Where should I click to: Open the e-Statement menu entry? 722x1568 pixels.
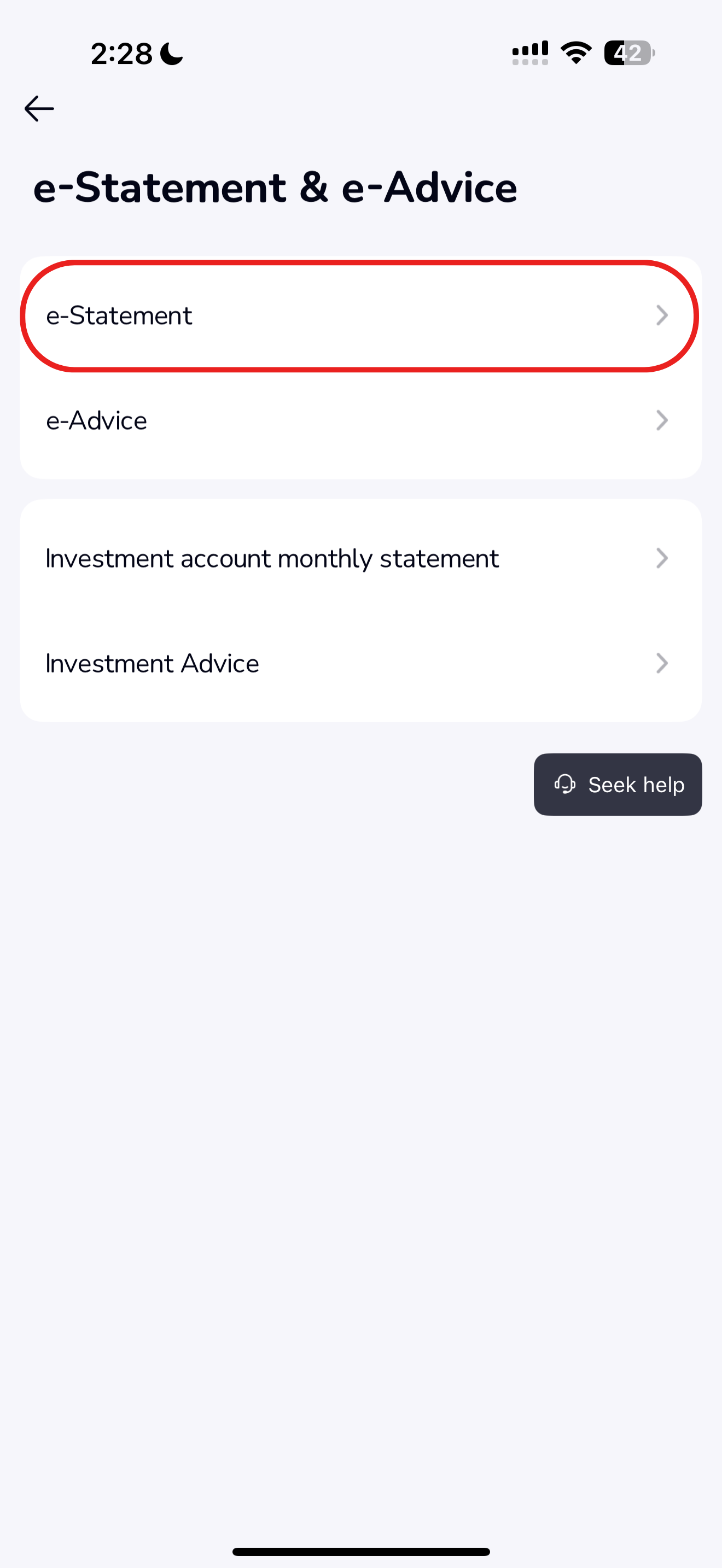pyautogui.click(x=119, y=315)
